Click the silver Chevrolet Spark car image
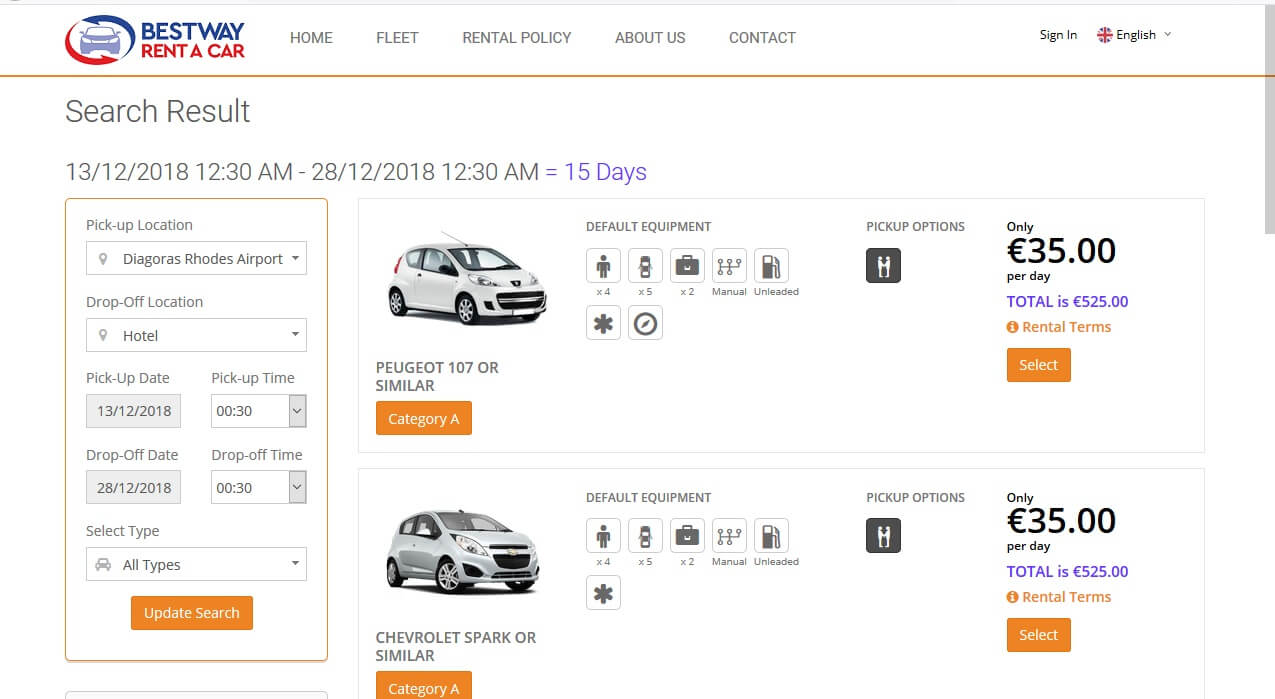The height and width of the screenshot is (699, 1275). pos(464,551)
